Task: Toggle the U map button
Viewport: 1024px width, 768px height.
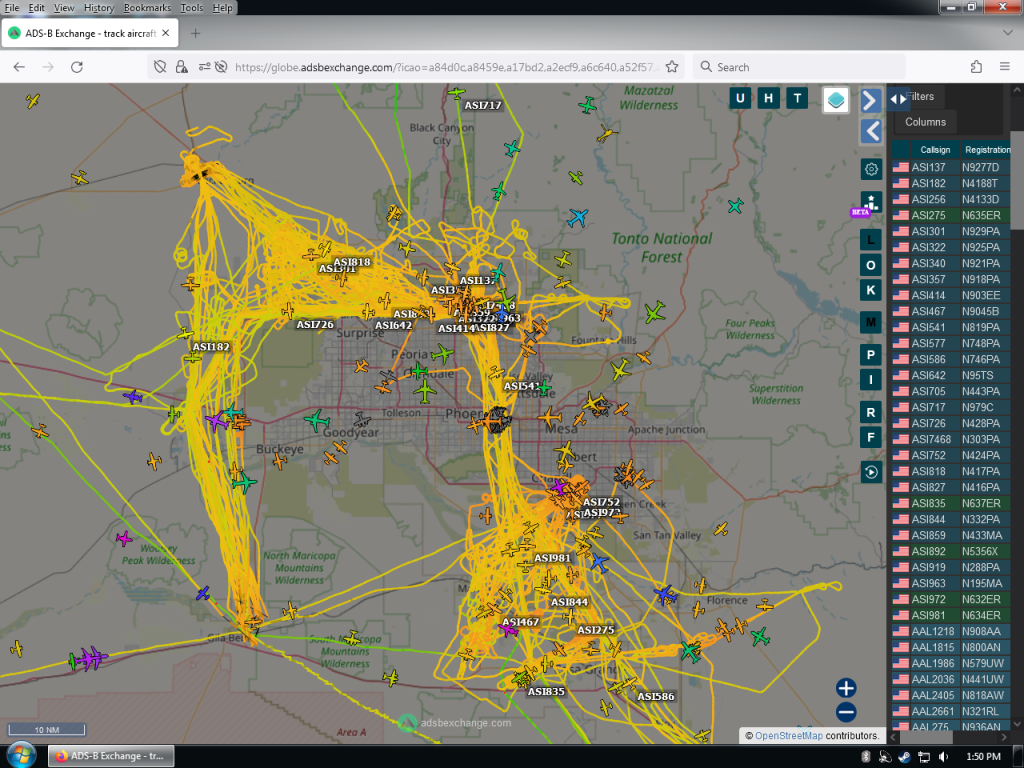Action: [x=740, y=99]
